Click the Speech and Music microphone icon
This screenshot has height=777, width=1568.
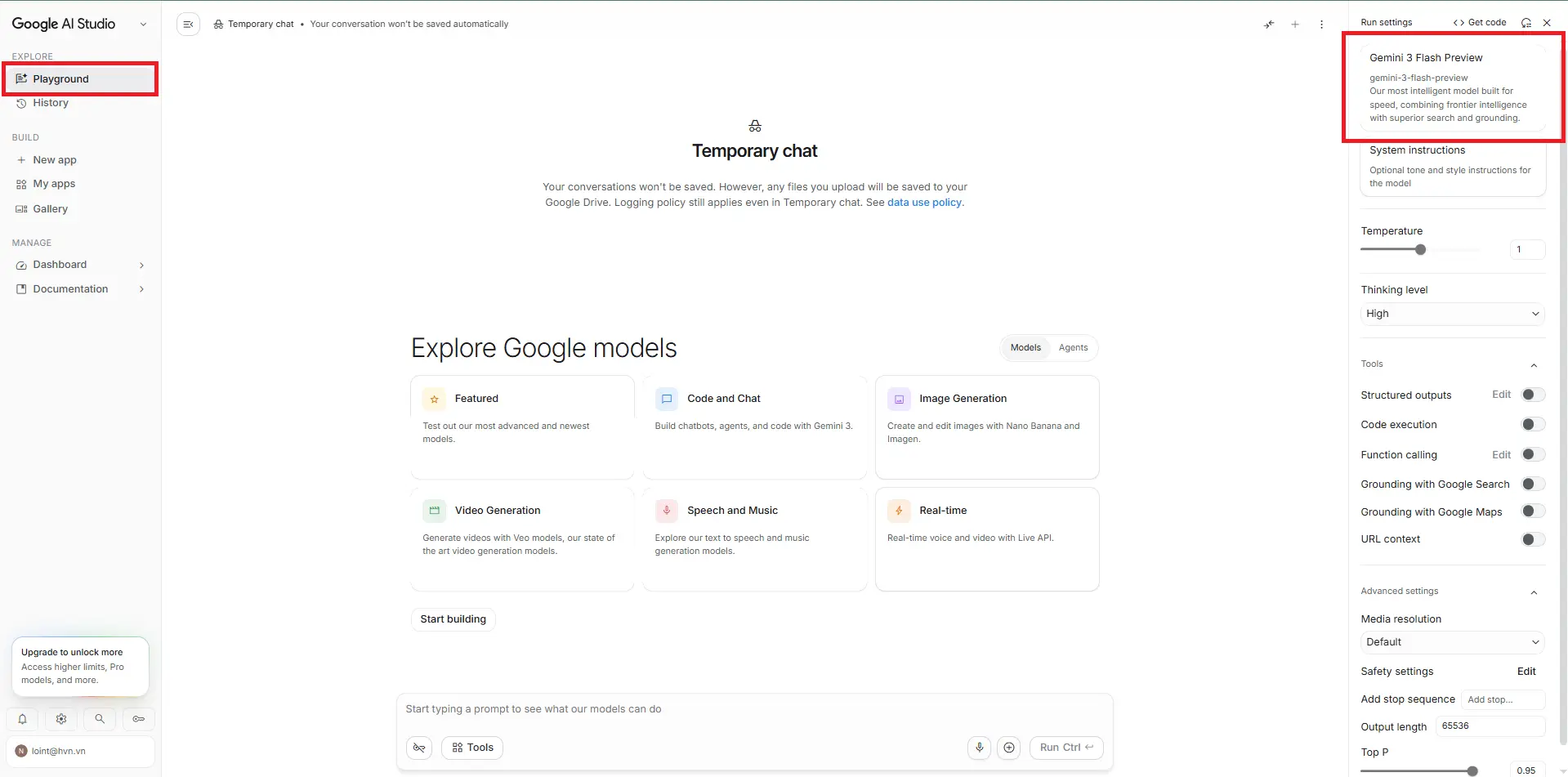click(x=667, y=511)
